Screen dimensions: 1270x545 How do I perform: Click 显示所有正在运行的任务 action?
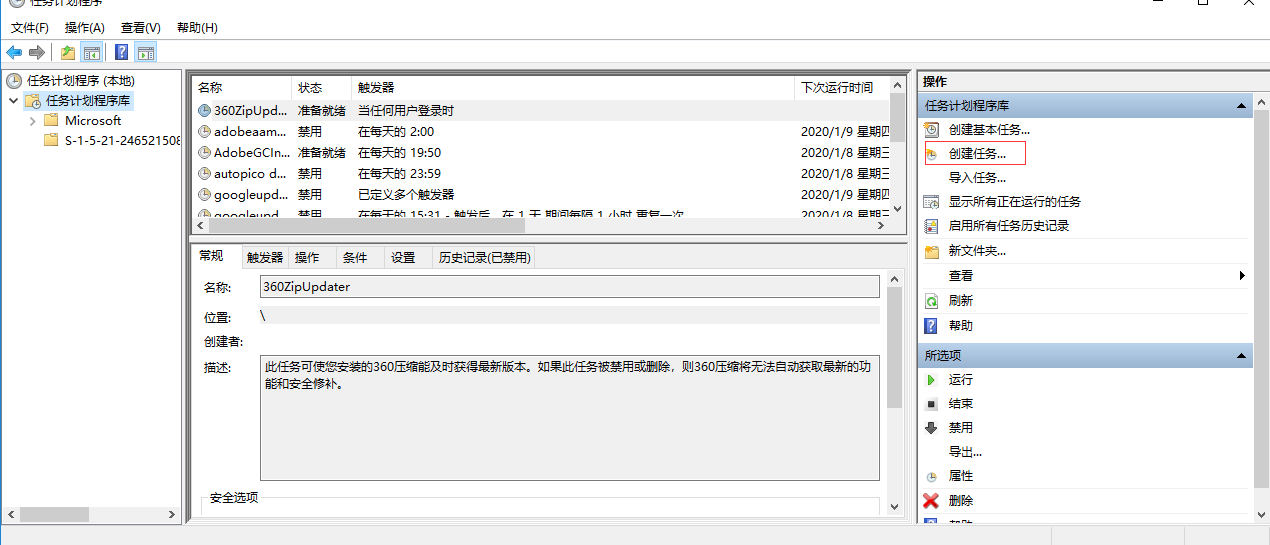click(x=1014, y=202)
